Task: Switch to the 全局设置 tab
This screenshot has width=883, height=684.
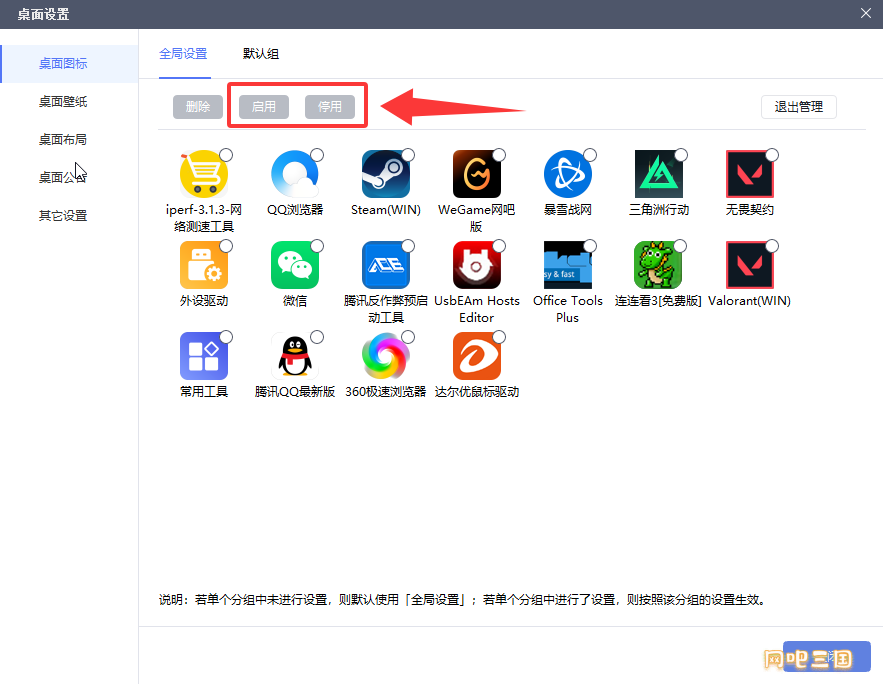Action: (184, 54)
